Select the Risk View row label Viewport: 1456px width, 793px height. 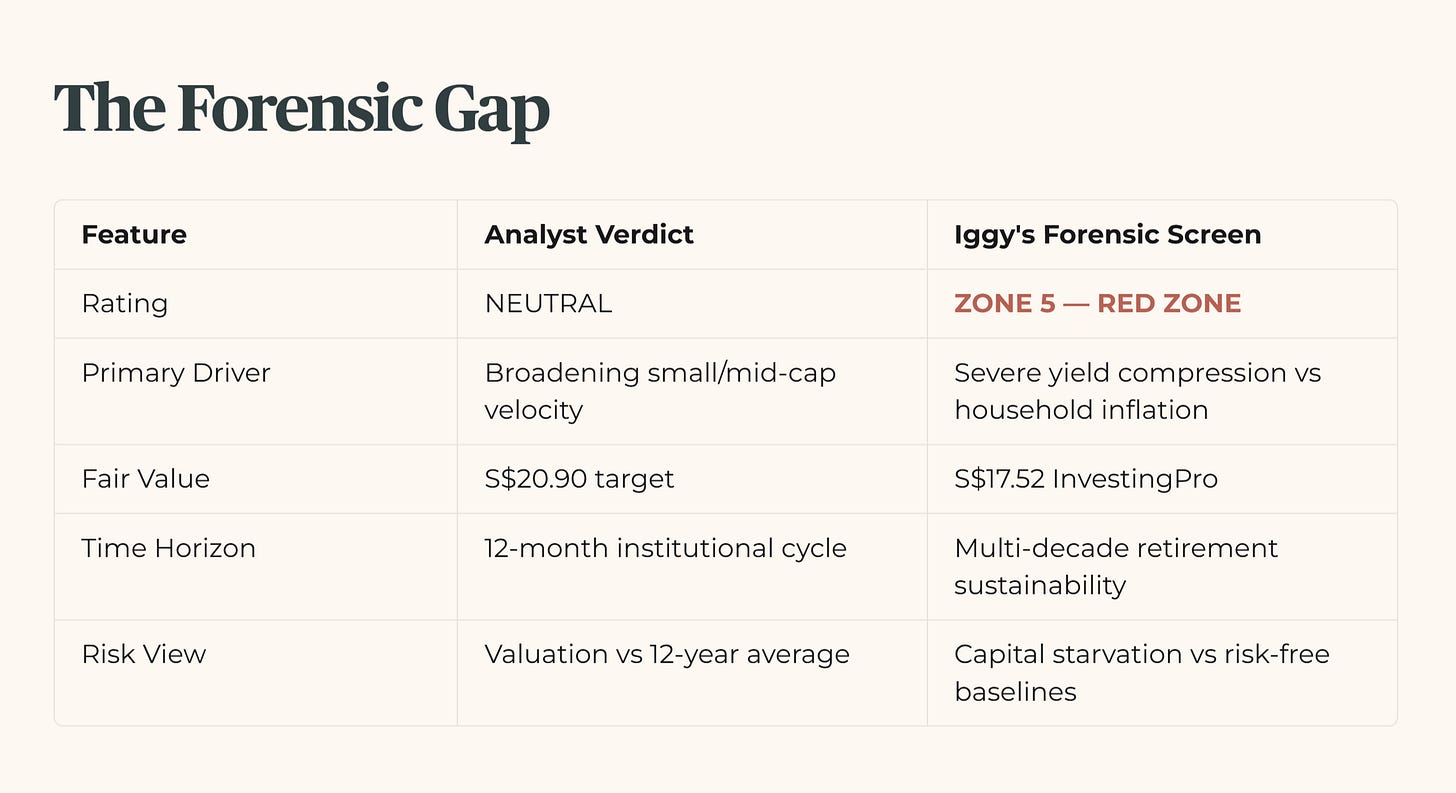pos(144,655)
